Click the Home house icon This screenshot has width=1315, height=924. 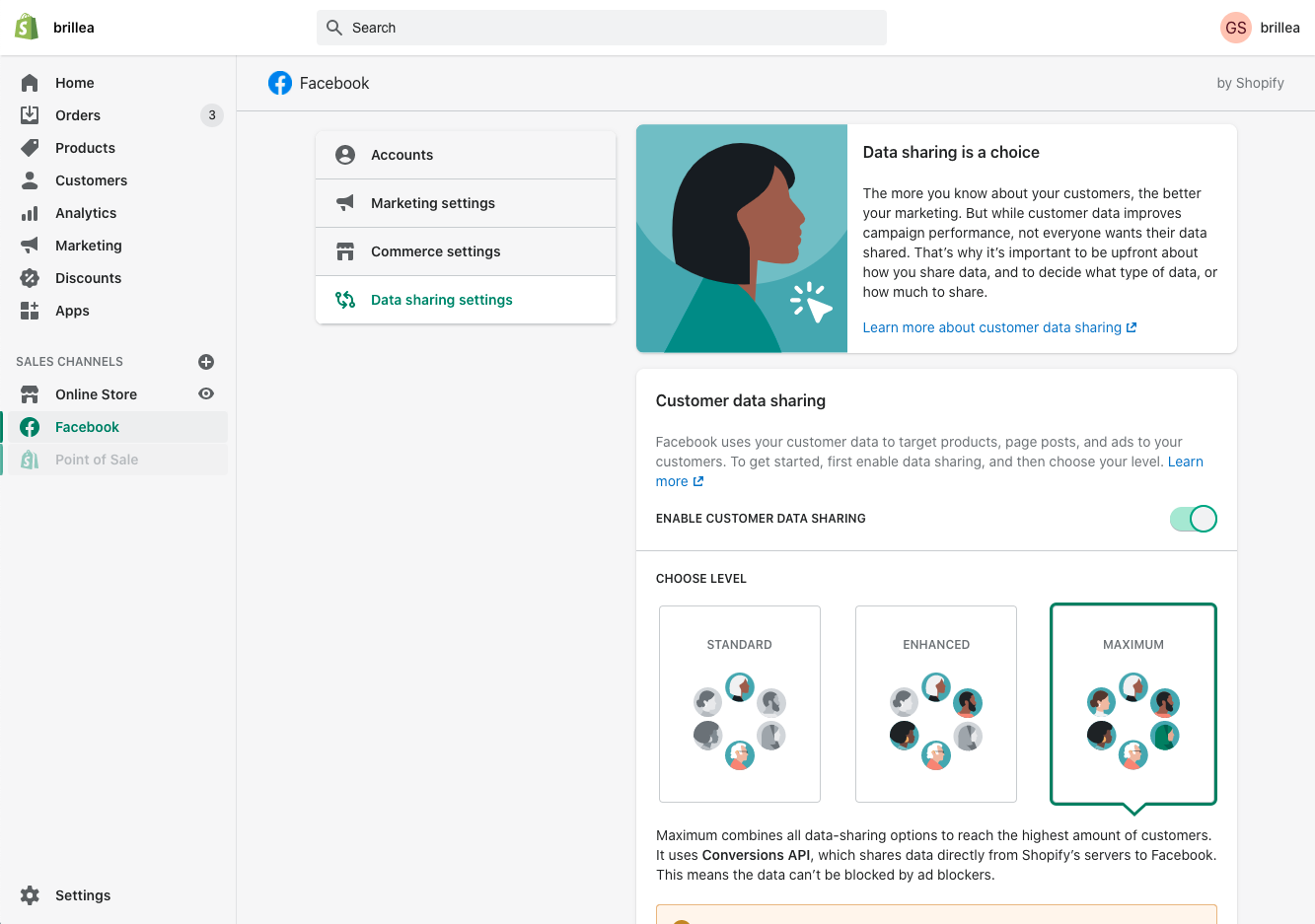click(30, 83)
